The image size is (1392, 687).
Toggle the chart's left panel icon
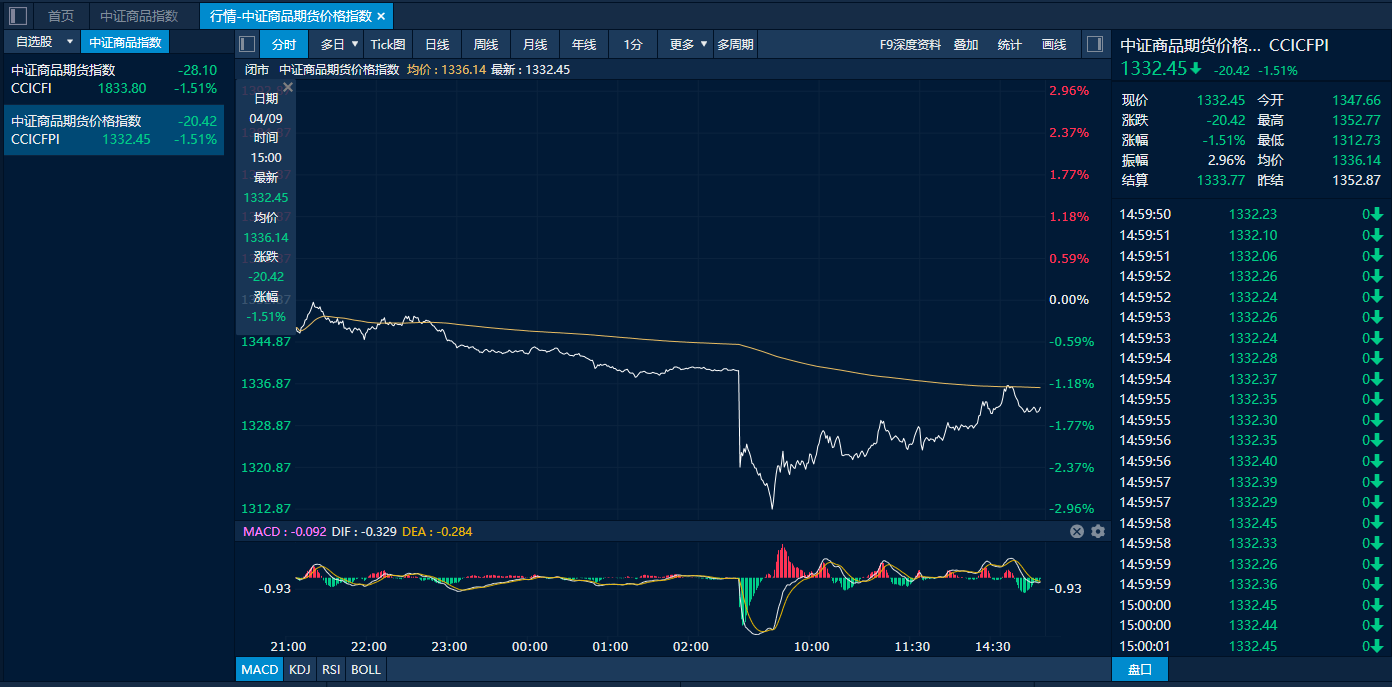248,44
